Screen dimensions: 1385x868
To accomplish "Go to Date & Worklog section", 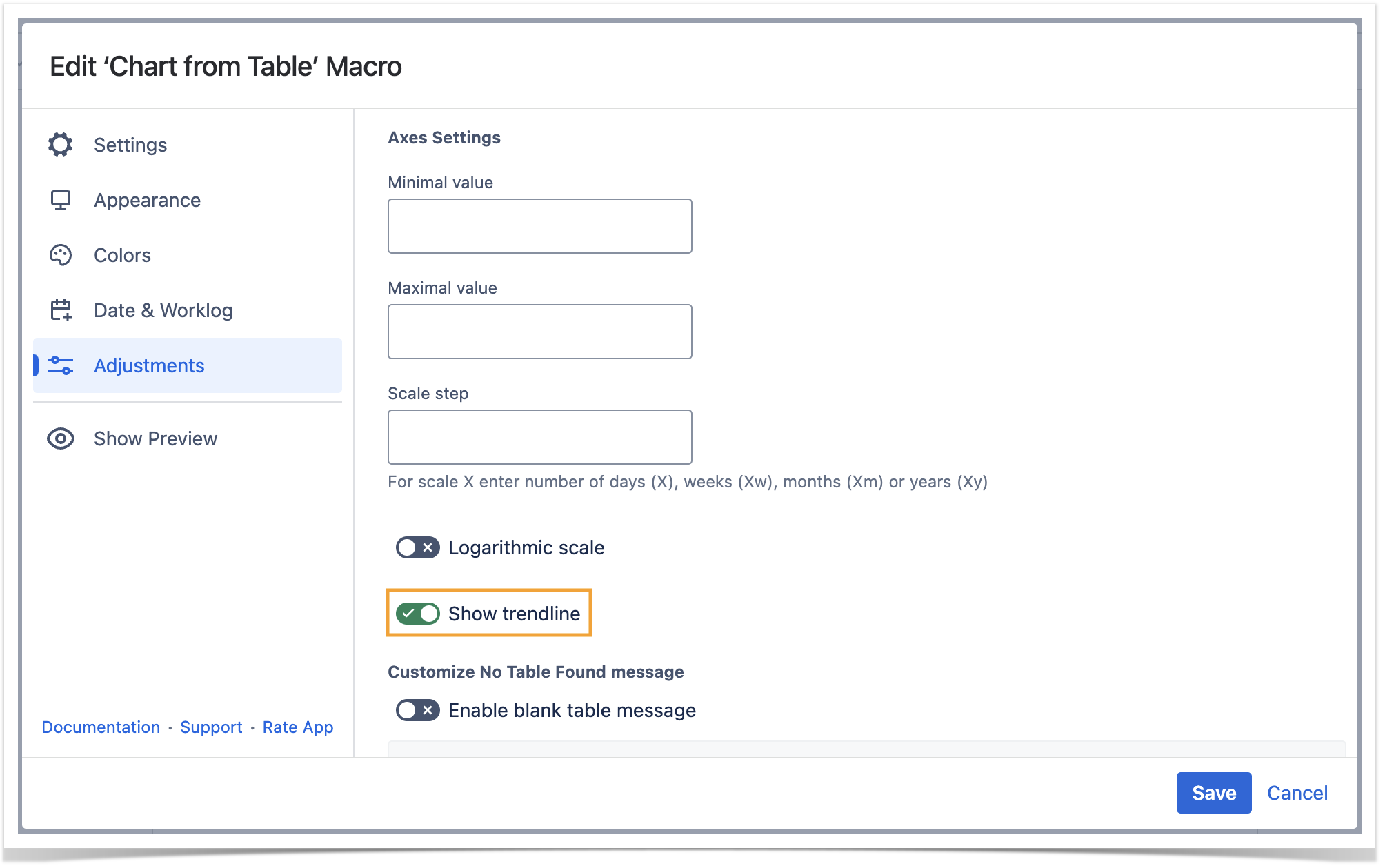I will (163, 310).
